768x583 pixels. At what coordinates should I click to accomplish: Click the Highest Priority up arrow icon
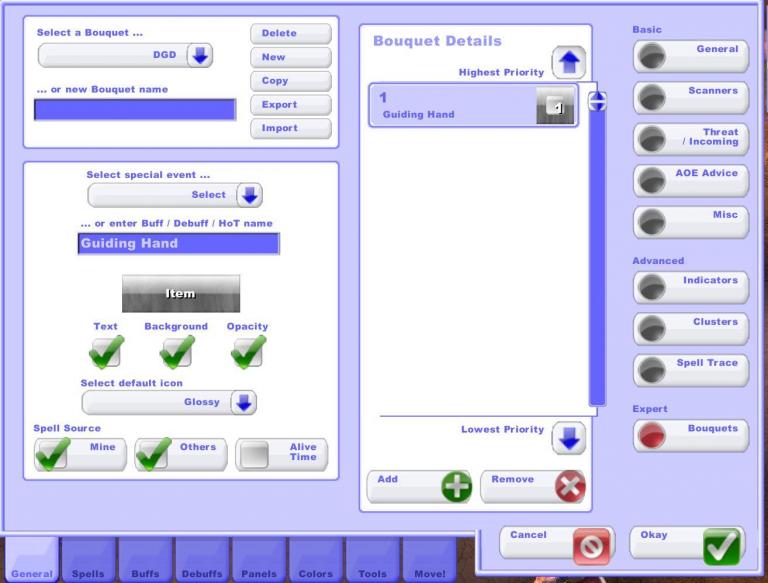568,65
